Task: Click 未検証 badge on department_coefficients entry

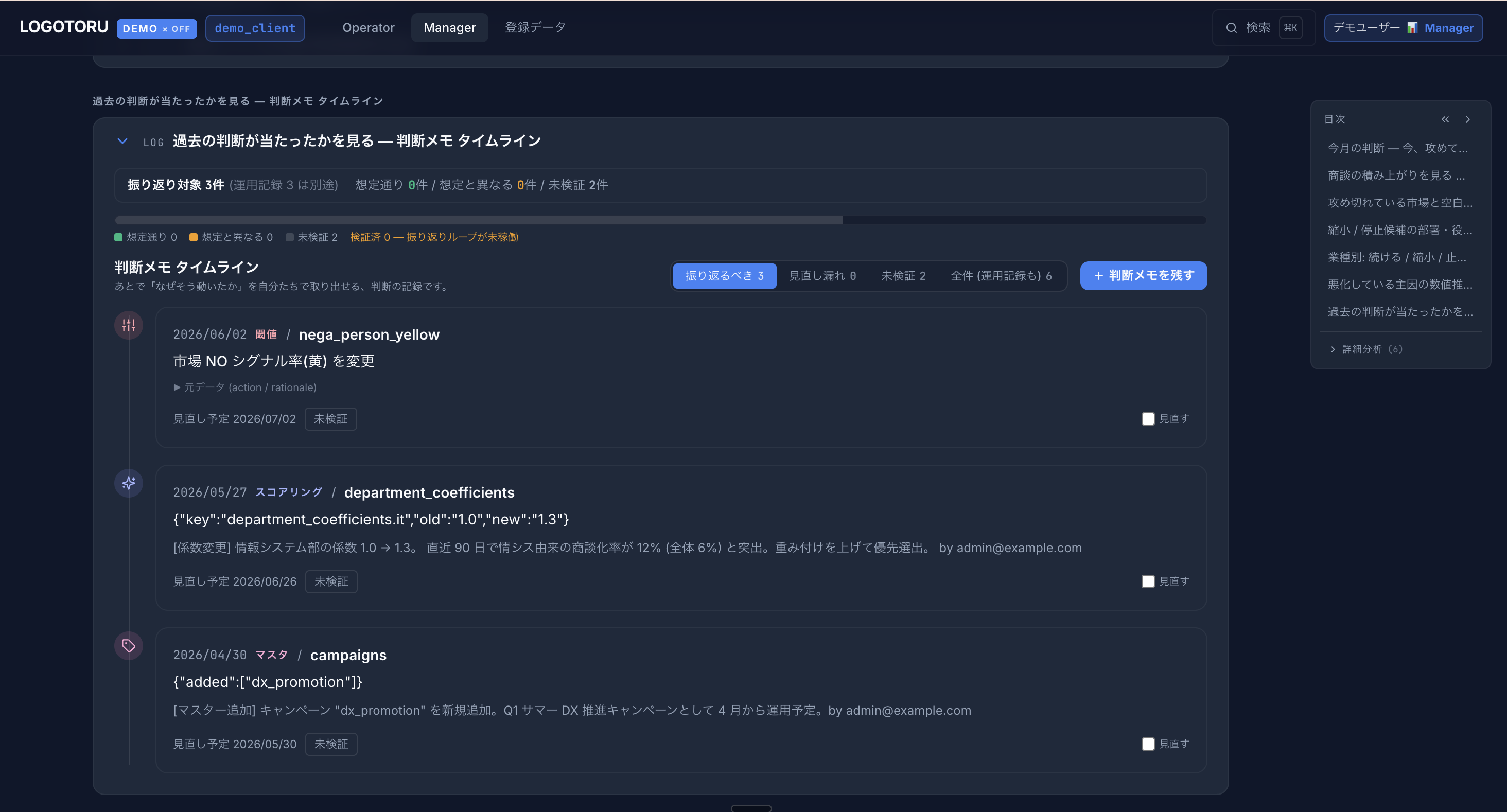Action: pyautogui.click(x=331, y=581)
